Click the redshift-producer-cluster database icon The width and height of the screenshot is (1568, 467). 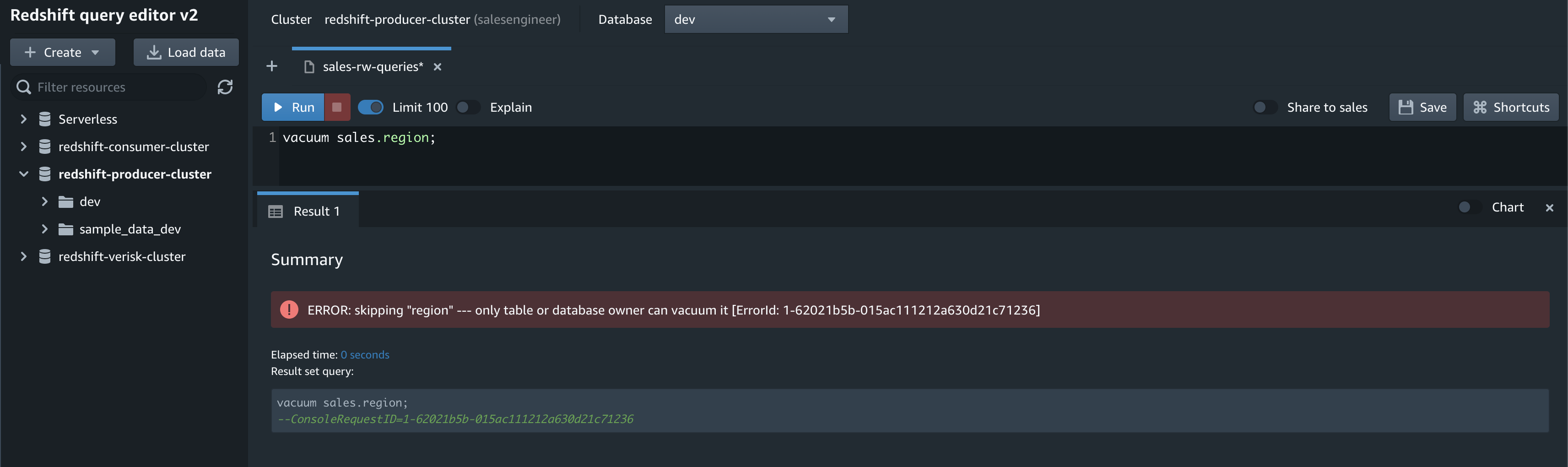point(44,174)
